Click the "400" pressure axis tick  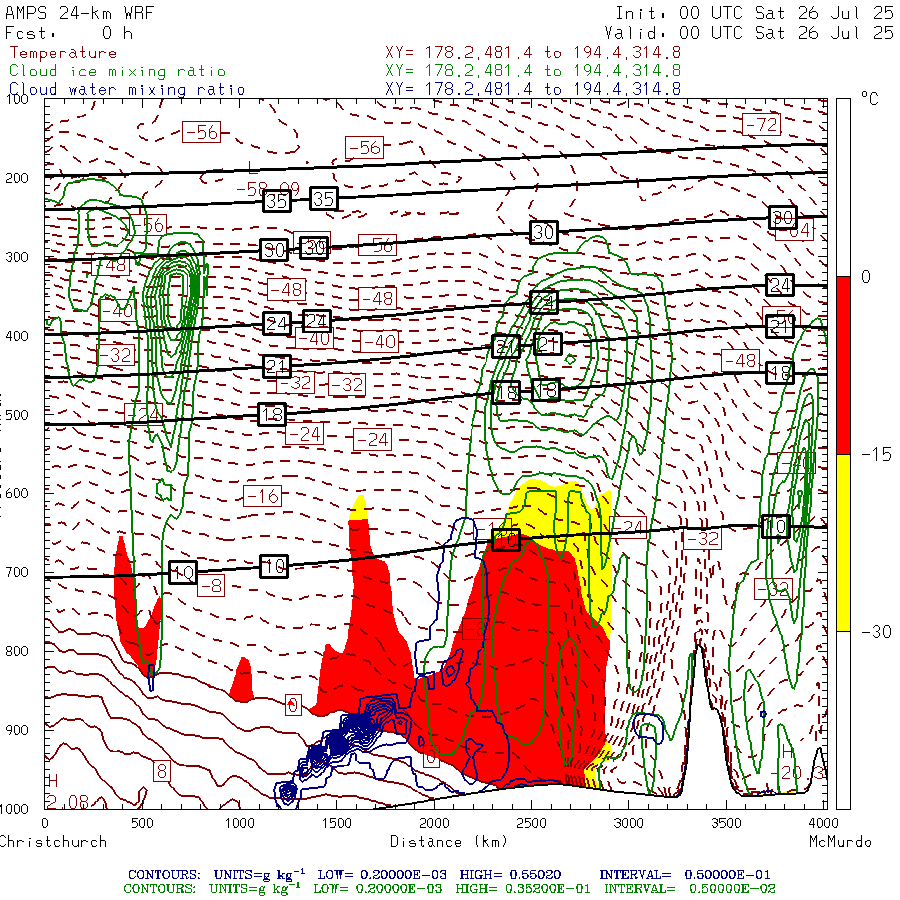click(17, 336)
